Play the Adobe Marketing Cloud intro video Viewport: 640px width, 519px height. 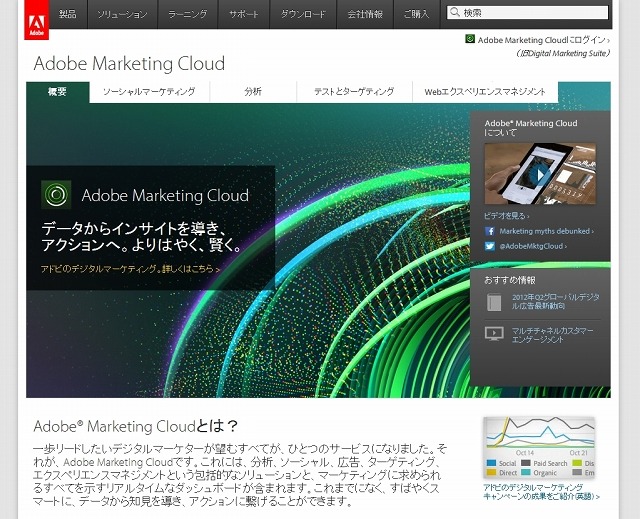click(x=540, y=175)
